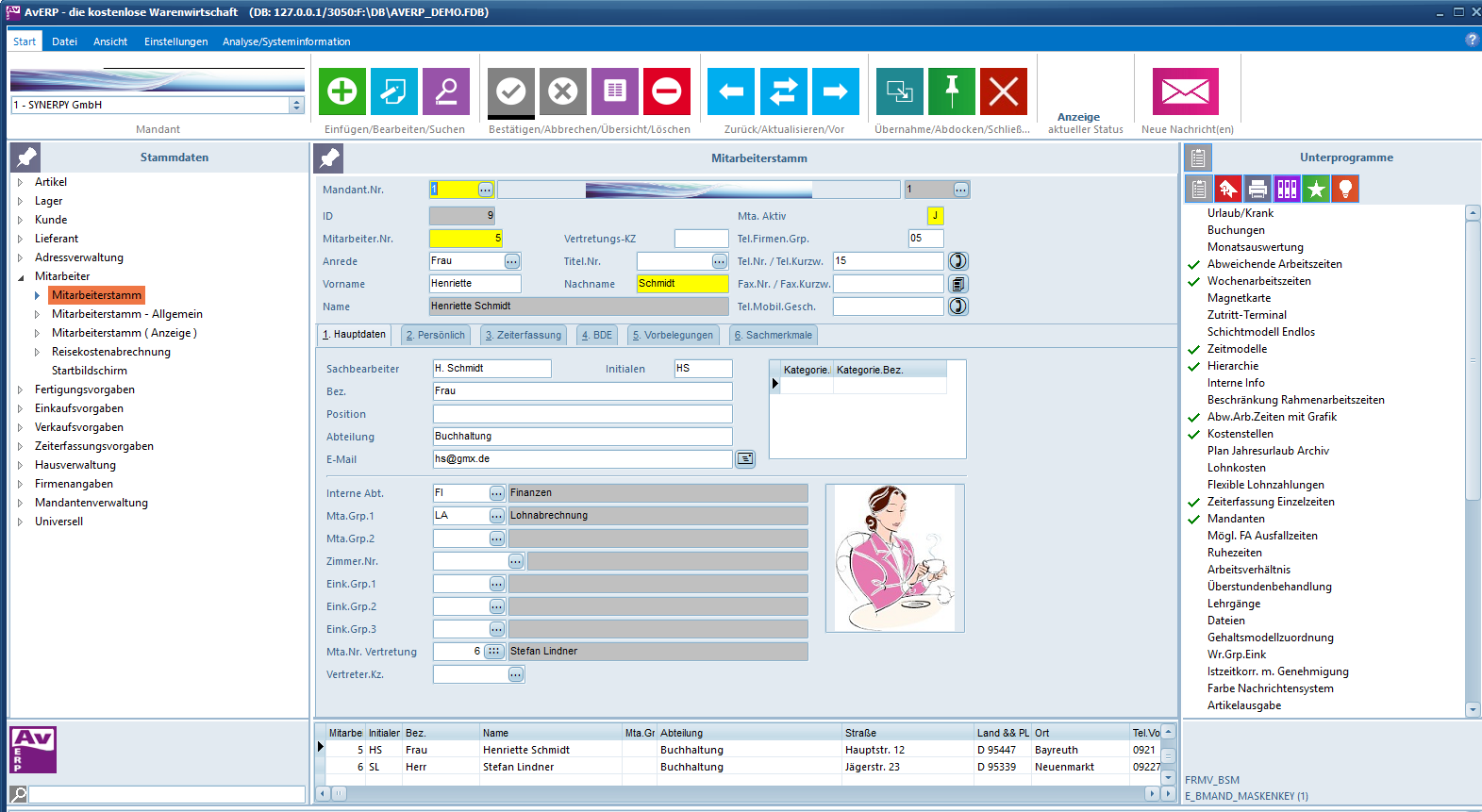Expand the Artikel tree node

click(x=20, y=182)
